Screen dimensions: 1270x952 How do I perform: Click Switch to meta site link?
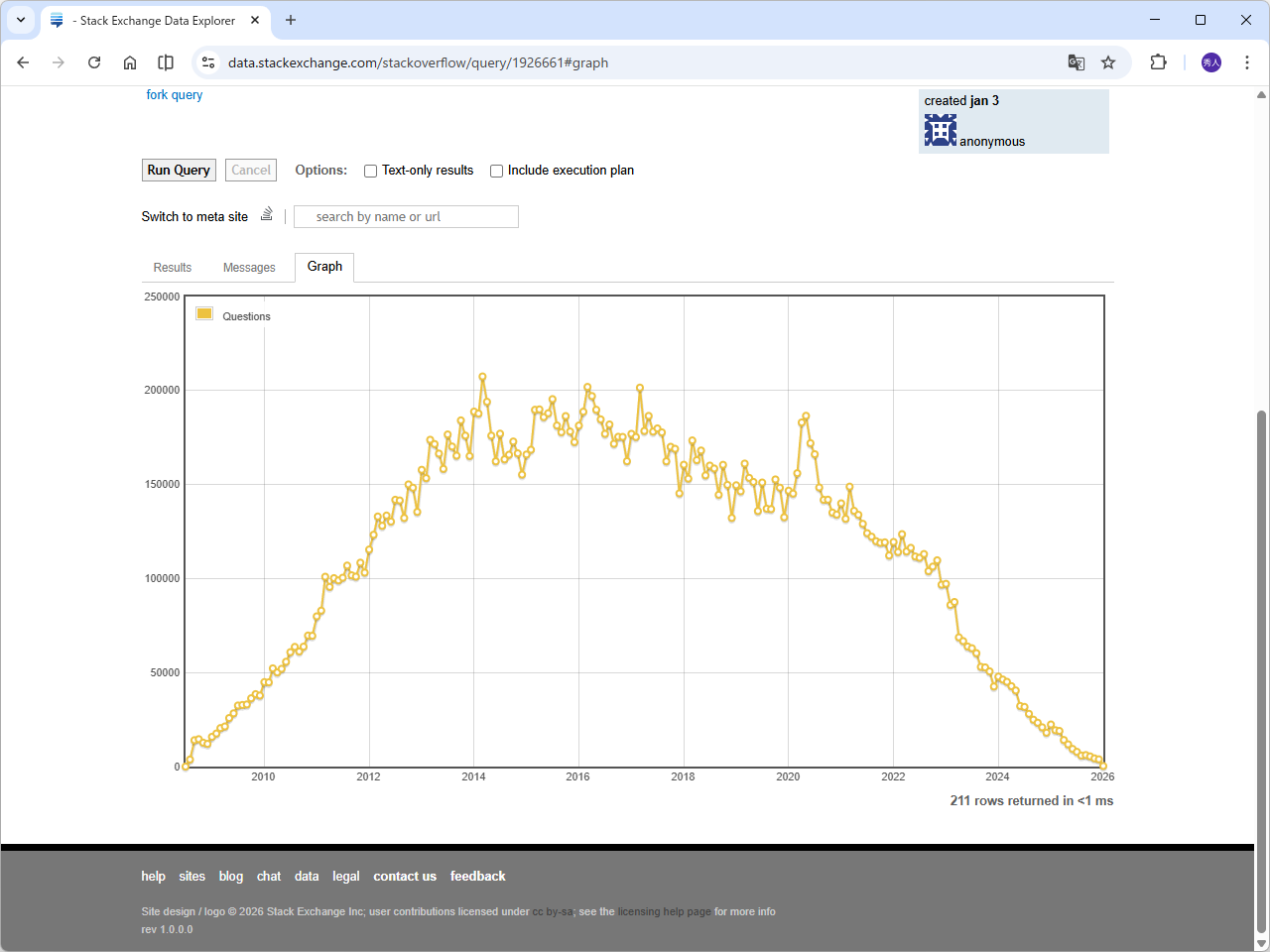pyautogui.click(x=194, y=217)
